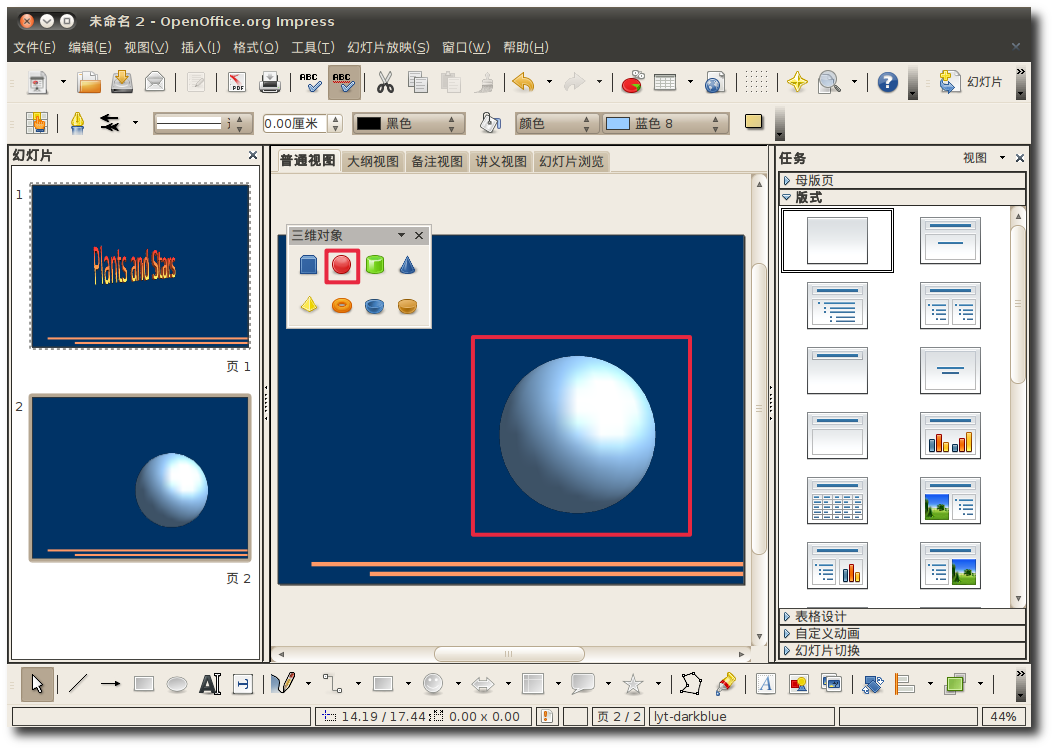Select the Line drawing tool
Viewport: 1054px width, 750px height.
78,683
